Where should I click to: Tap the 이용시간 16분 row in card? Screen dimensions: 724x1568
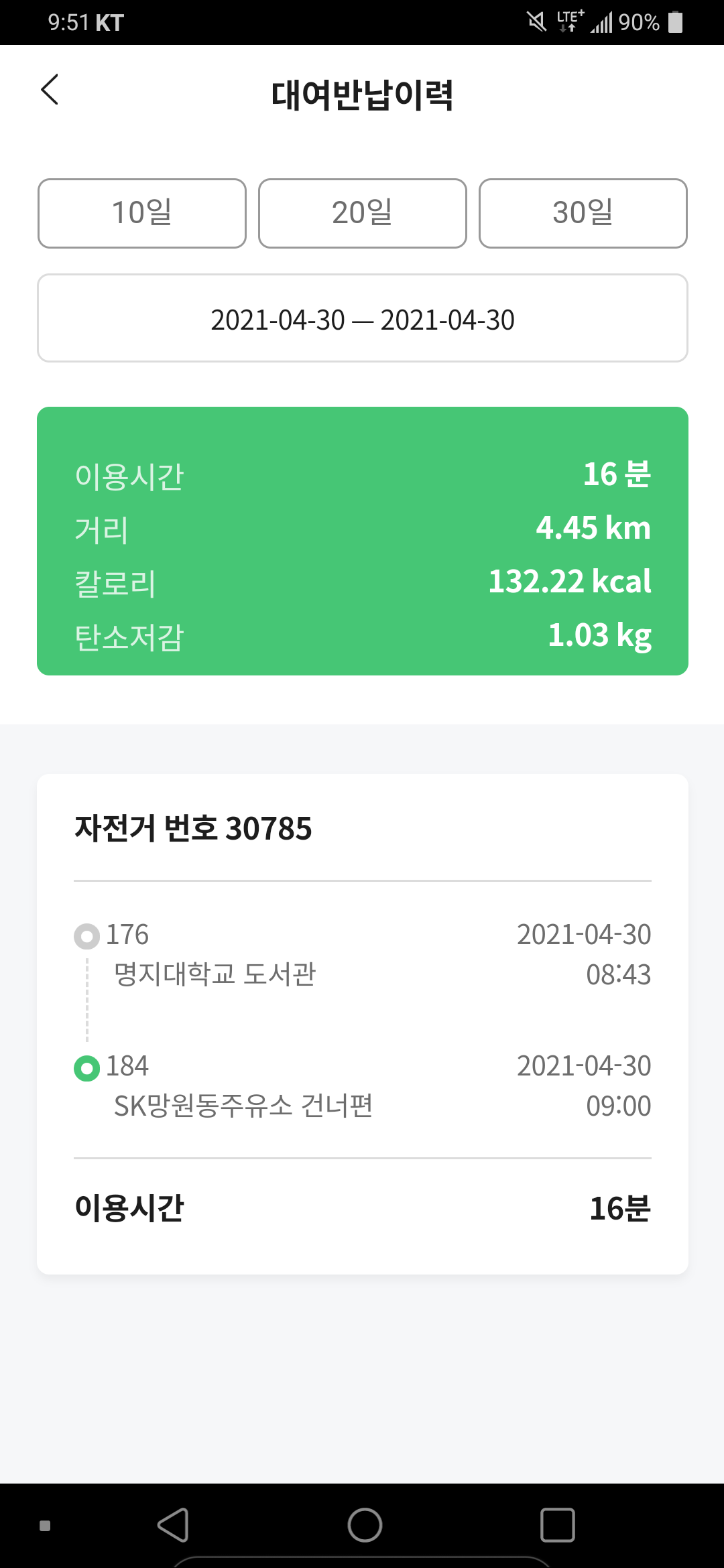363,1208
